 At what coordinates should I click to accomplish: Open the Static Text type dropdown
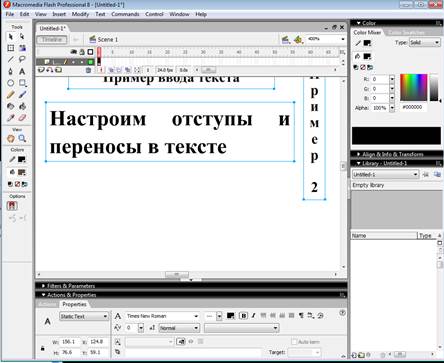pyautogui.click(x=84, y=316)
